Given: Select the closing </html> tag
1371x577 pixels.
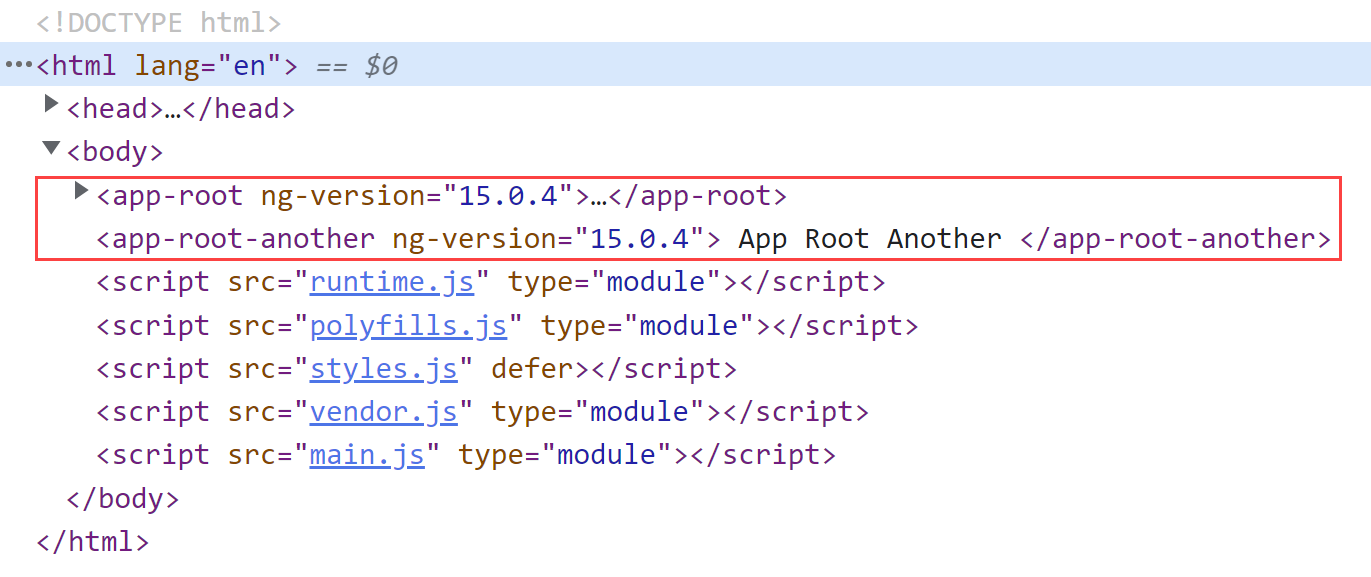Looking at the screenshot, I should (x=93, y=541).
